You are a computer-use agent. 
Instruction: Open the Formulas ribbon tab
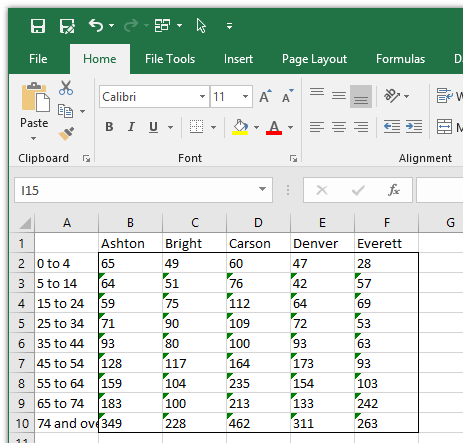(400, 59)
